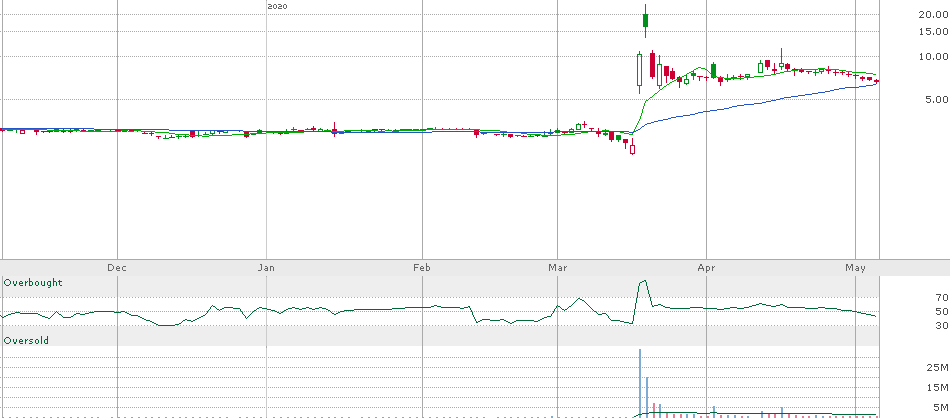Viewport: 950px width, 418px height.
Task: Click the 5.00 price axis label
Action: (x=936, y=99)
